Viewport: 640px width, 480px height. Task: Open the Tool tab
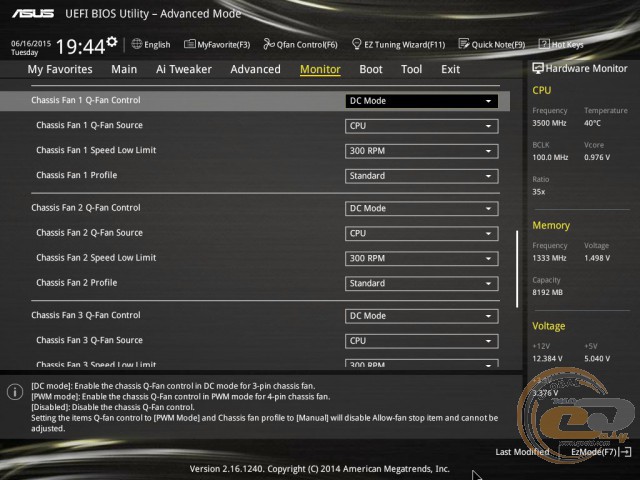point(411,69)
